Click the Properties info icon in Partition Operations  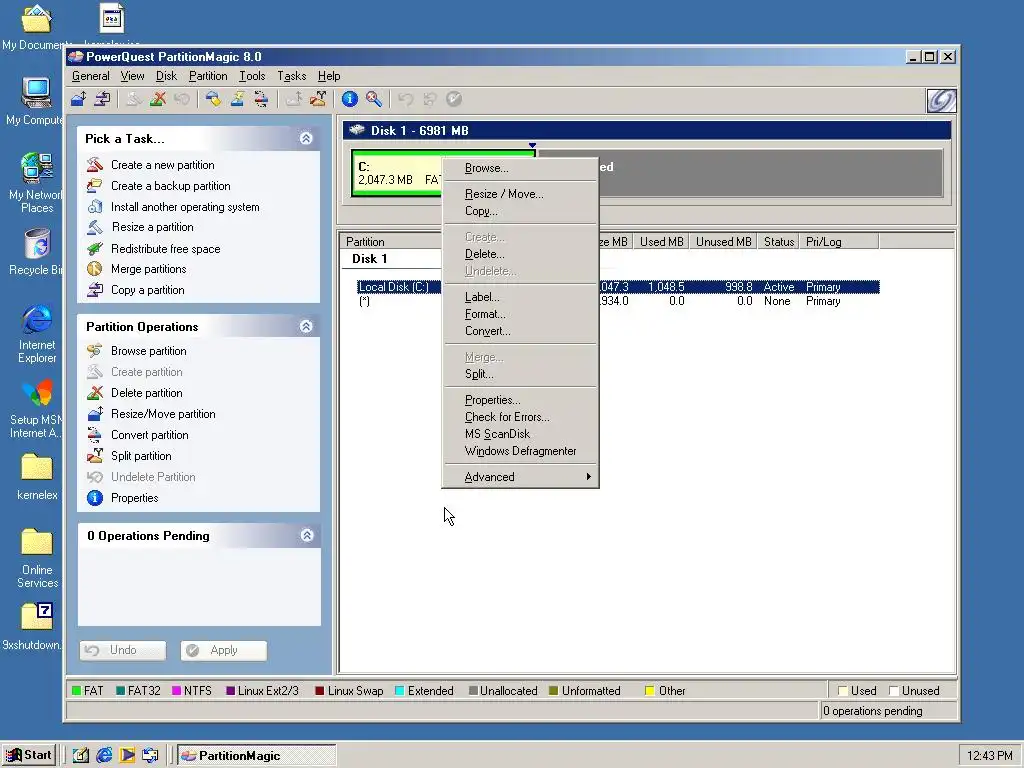pyautogui.click(x=95, y=498)
